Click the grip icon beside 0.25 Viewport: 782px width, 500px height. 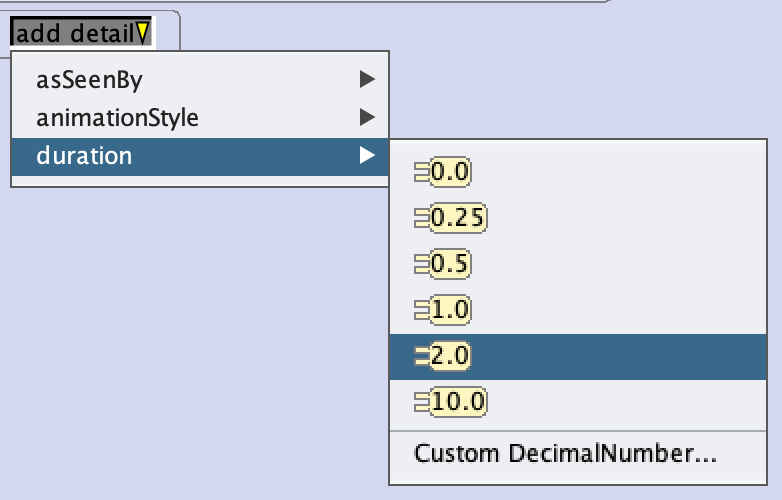pyautogui.click(x=420, y=218)
